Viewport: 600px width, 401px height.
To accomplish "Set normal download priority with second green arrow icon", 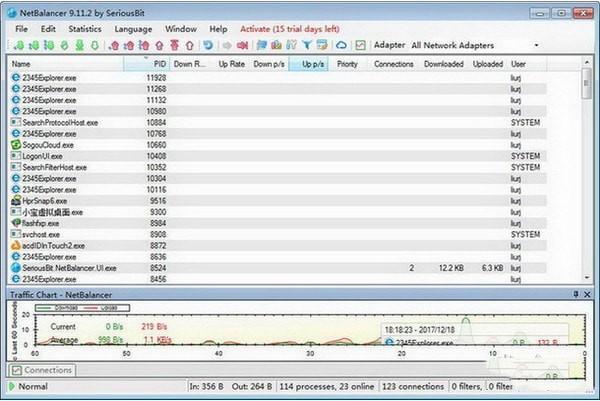I will [34, 46].
